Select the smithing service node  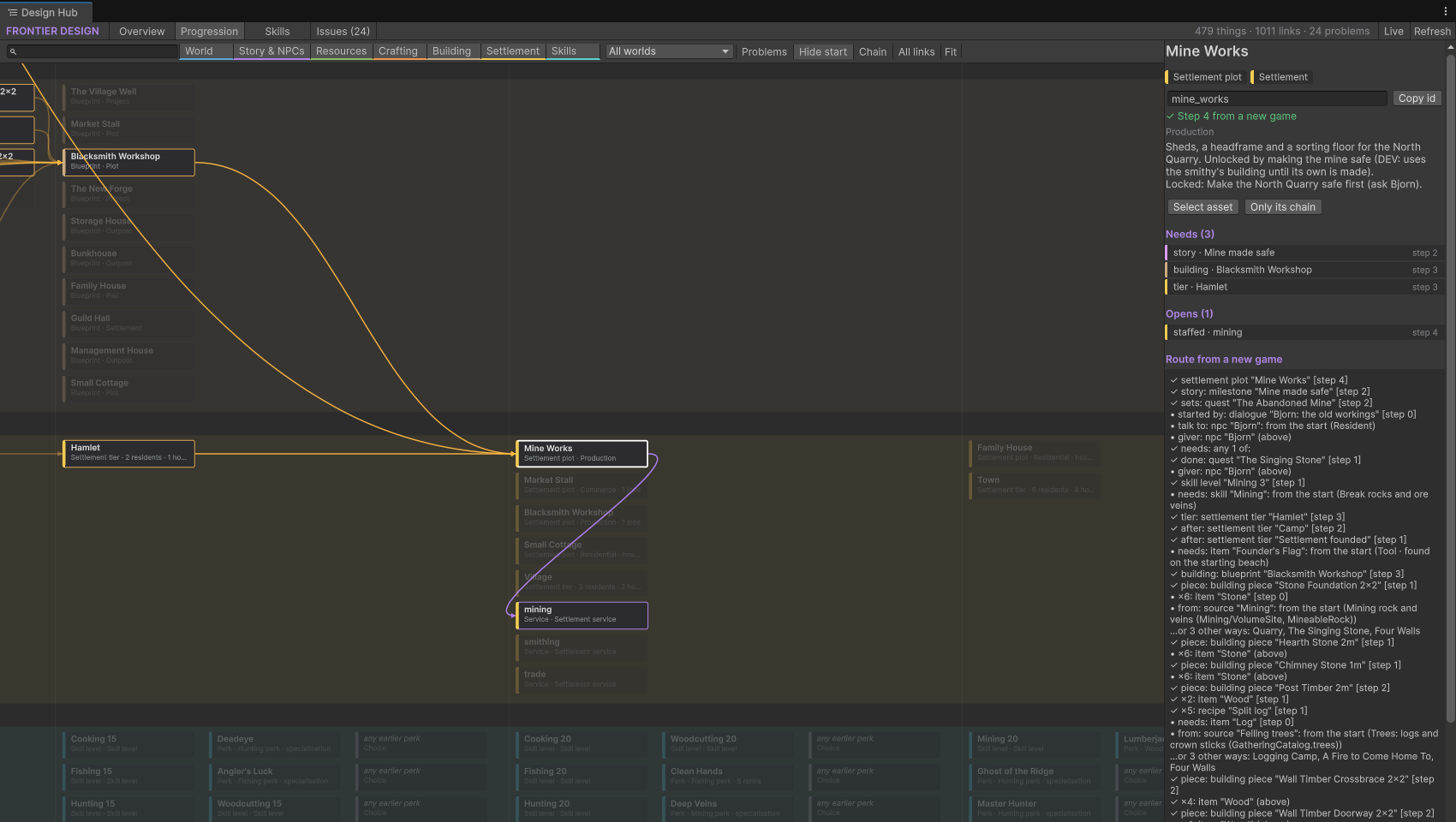(582, 647)
